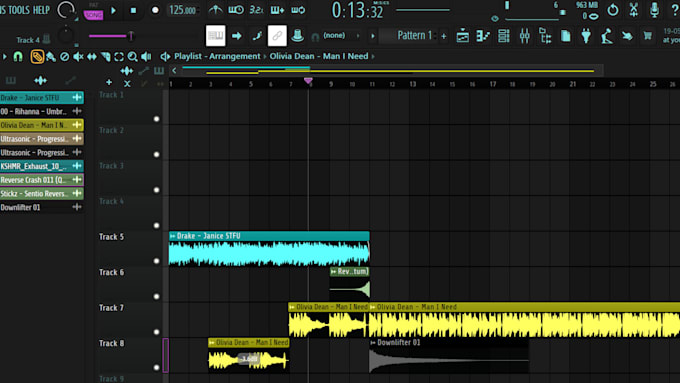Toggle the metronome icon
The width and height of the screenshot is (680, 383).
(x=216, y=10)
